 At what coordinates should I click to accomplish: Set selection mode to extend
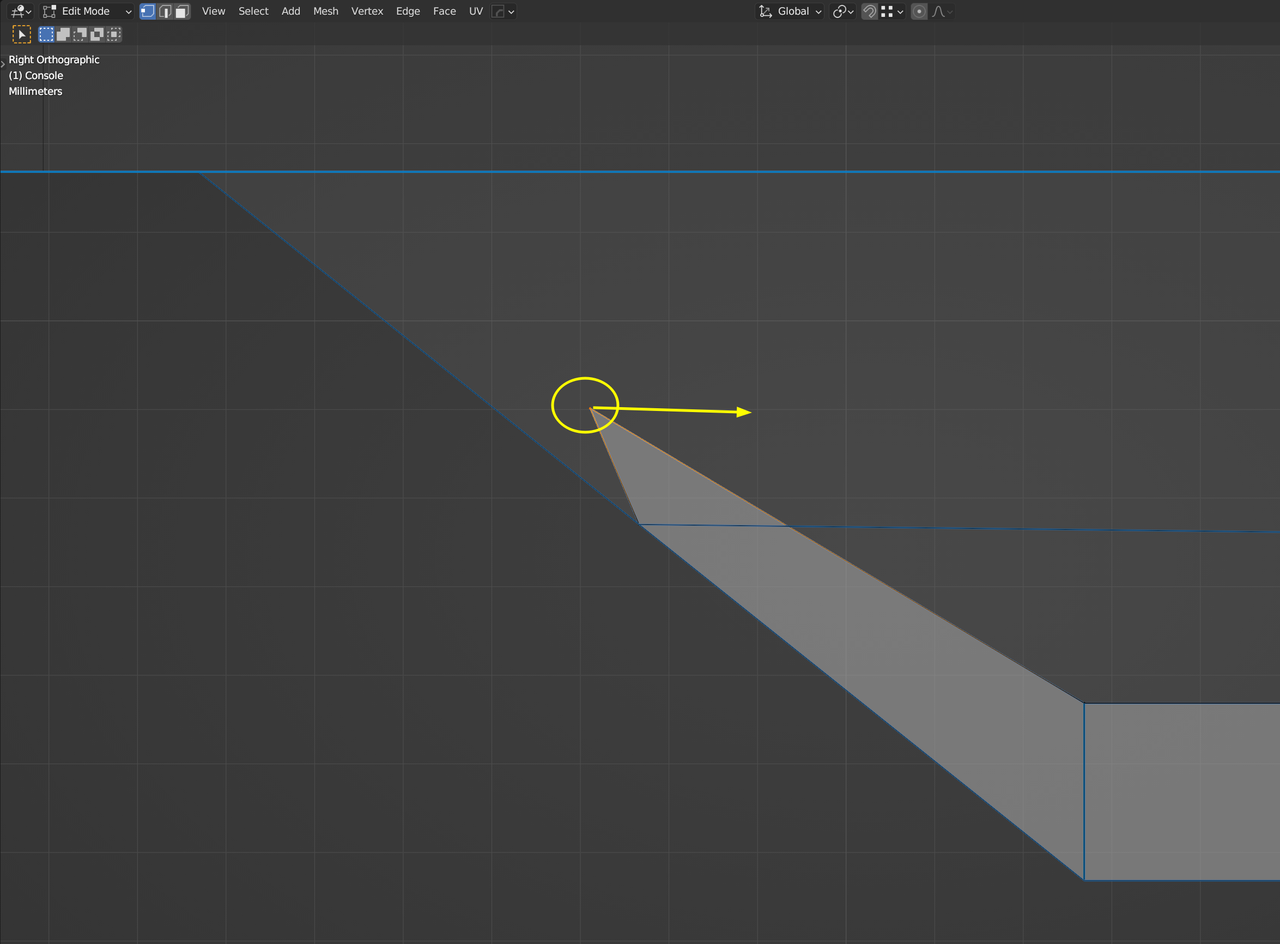[x=63, y=34]
